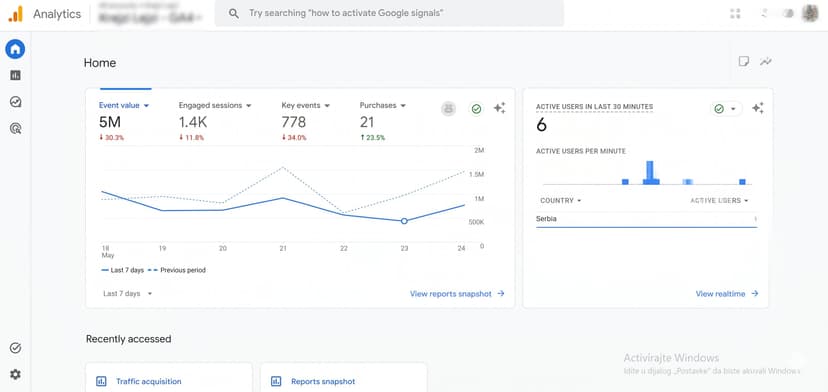The height and width of the screenshot is (392, 828).
Task: Open the Home icon in sidebar
Action: point(15,49)
